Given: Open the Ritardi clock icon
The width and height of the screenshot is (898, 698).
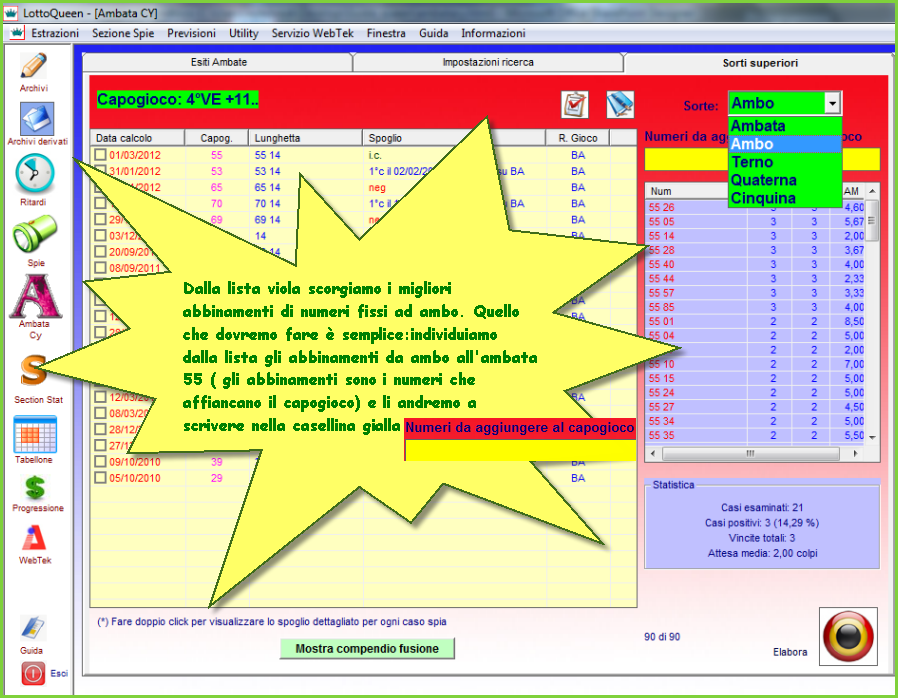Looking at the screenshot, I should point(34,173).
